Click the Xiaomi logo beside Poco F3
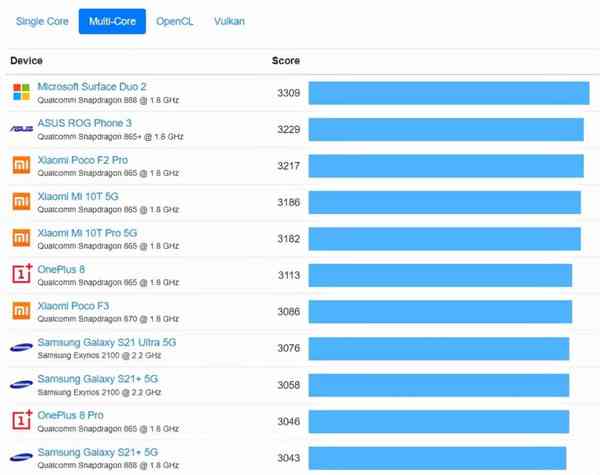The width and height of the screenshot is (600, 475). pyautogui.click(x=21, y=311)
